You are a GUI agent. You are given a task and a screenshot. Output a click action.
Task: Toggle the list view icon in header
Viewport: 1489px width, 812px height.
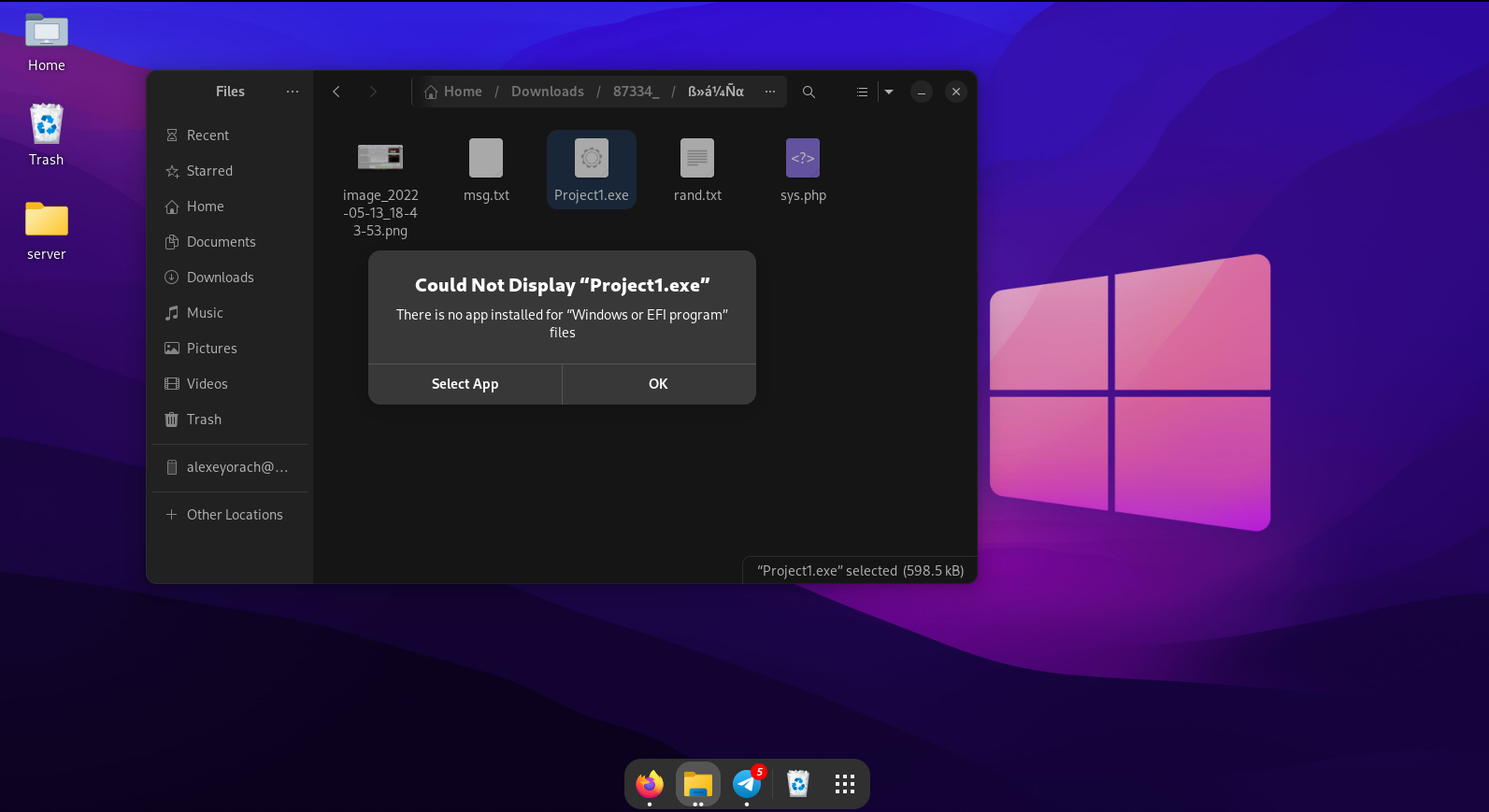pyautogui.click(x=862, y=92)
